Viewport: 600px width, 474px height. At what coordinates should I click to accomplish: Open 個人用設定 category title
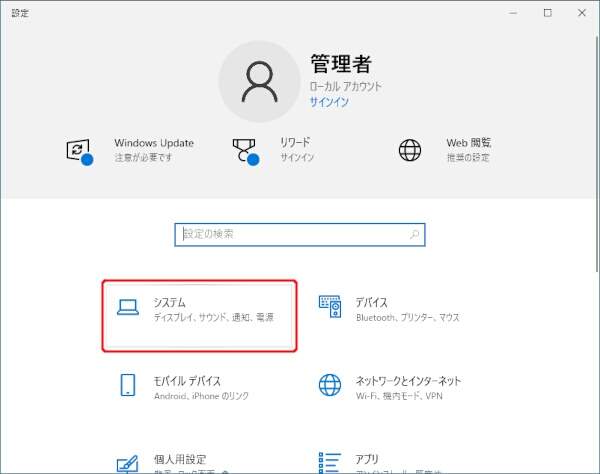[x=180, y=459]
